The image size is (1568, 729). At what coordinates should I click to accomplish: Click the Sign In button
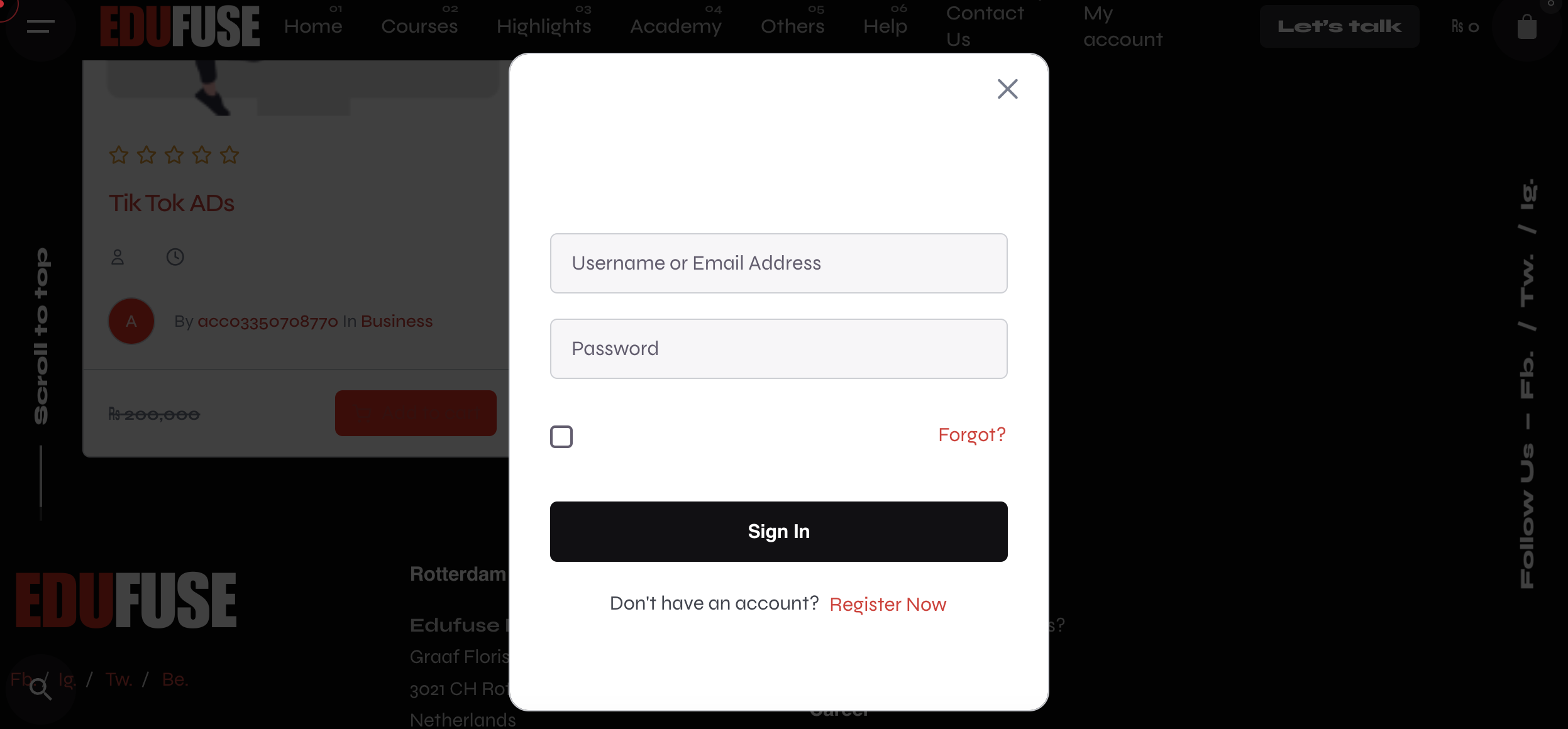[x=779, y=531]
